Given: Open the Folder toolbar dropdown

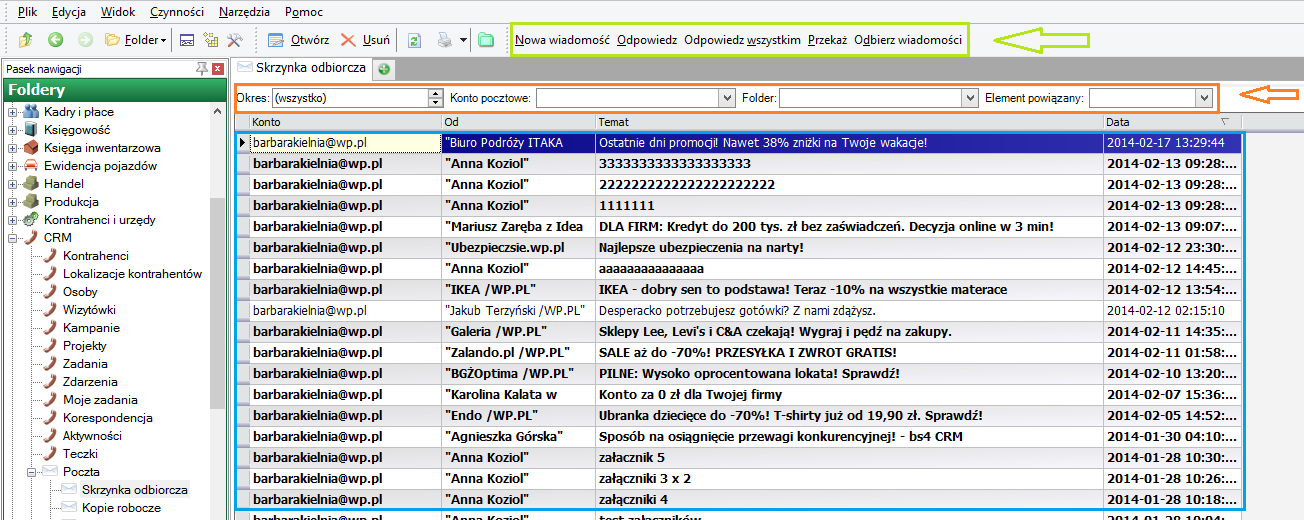Looking at the screenshot, I should pos(137,40).
